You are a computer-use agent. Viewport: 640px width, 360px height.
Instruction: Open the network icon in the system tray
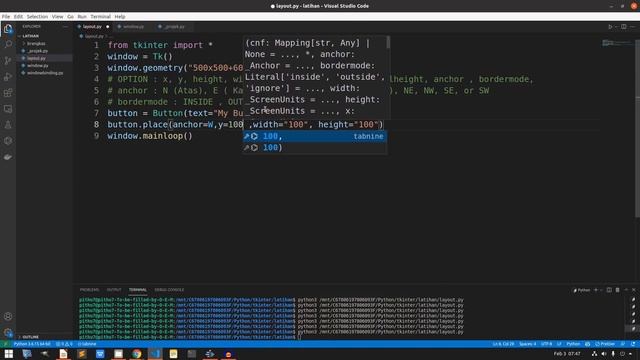point(594,354)
